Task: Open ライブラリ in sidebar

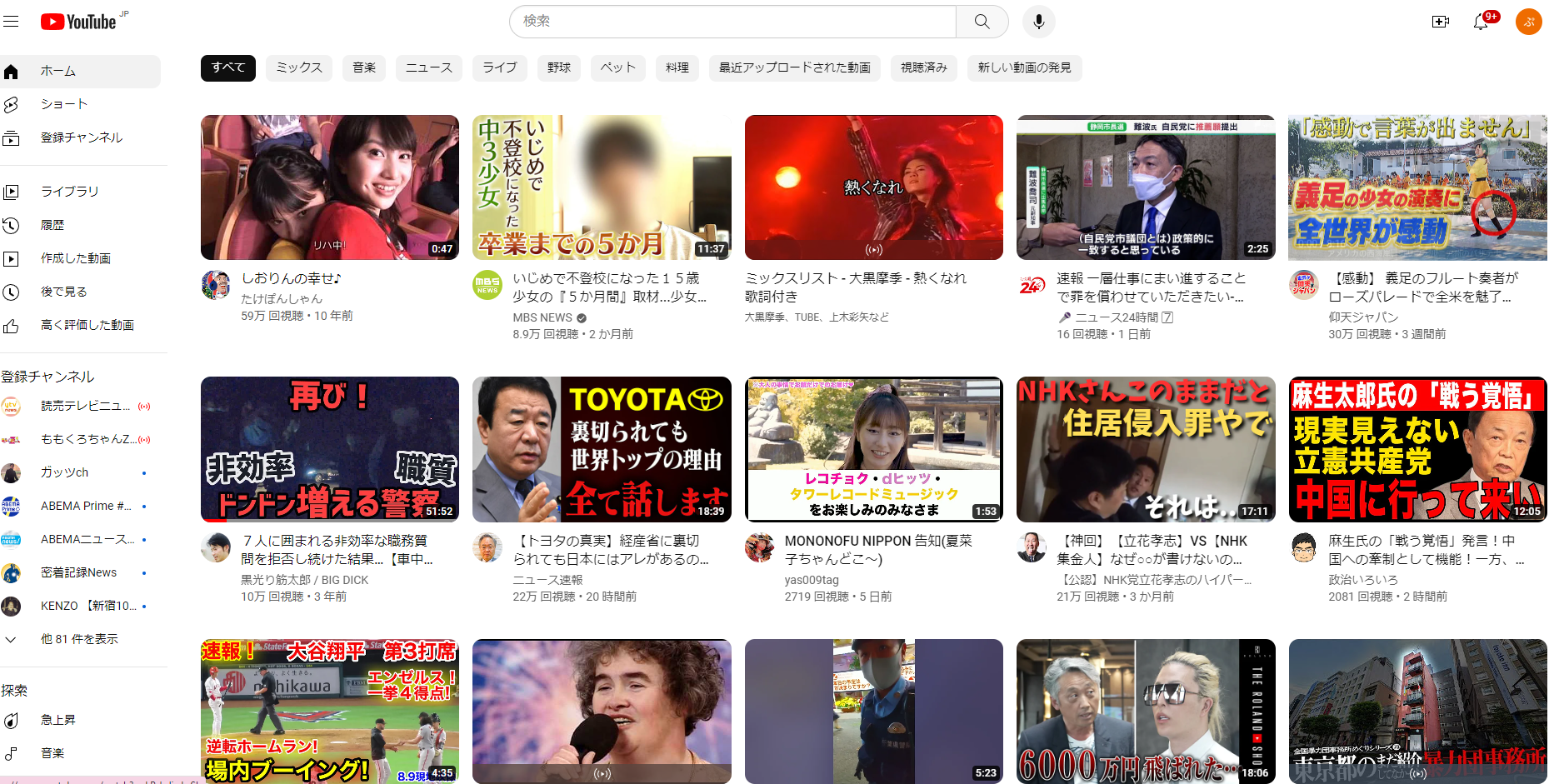Action: [x=80, y=192]
